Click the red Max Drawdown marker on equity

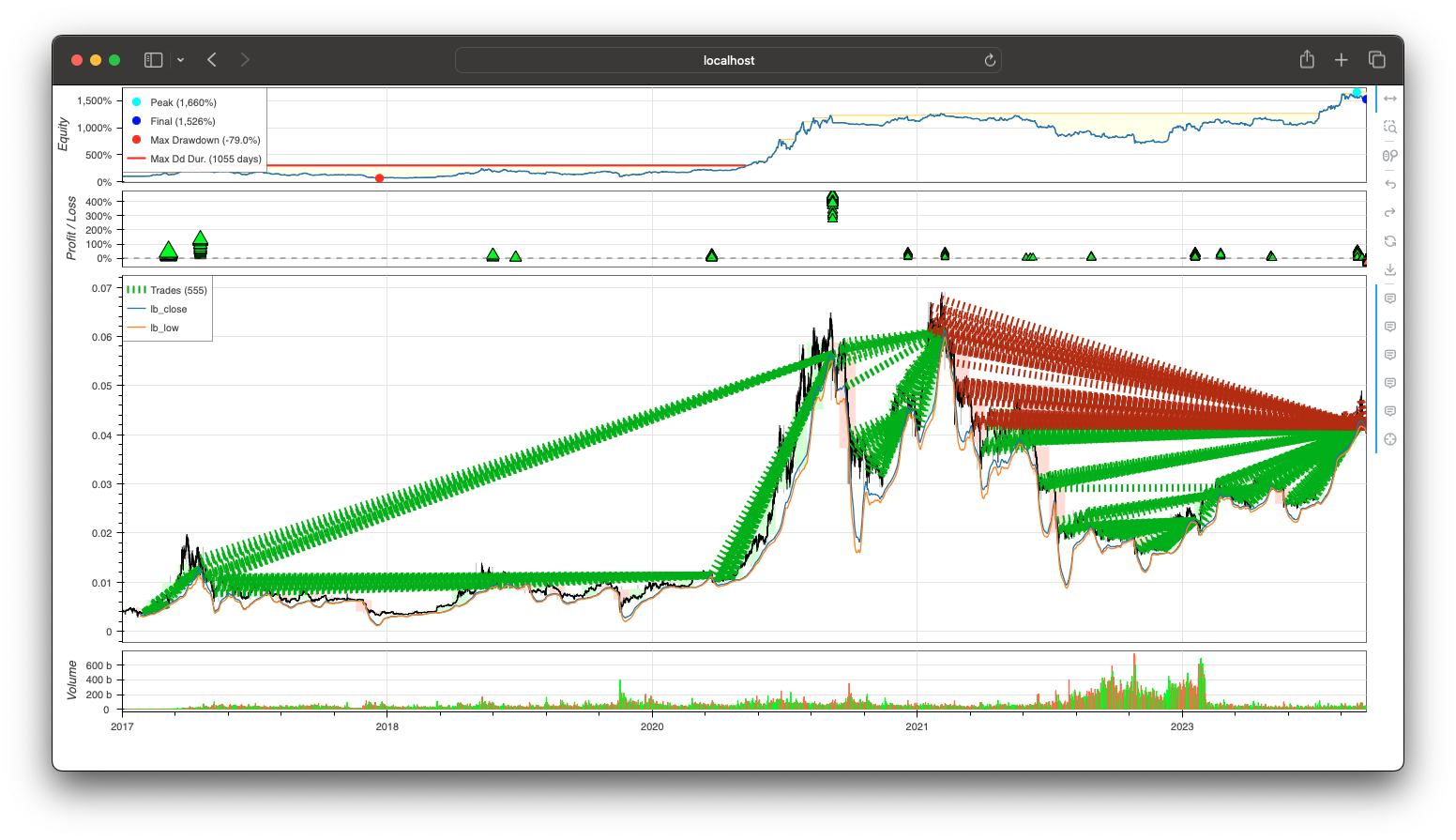(x=379, y=178)
